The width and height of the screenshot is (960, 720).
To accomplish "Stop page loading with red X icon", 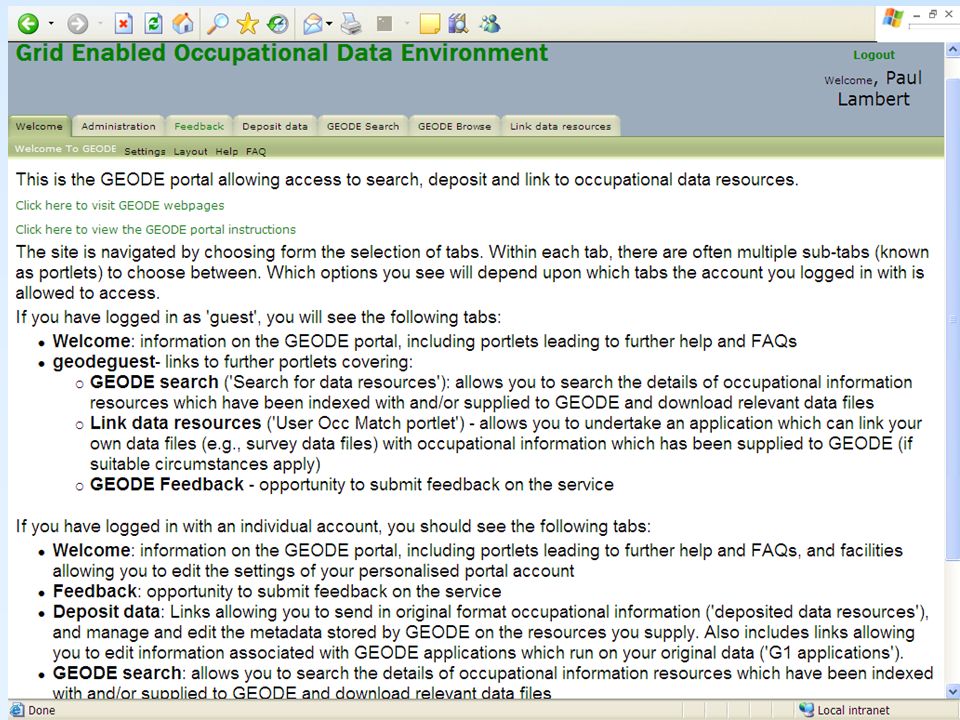I will 123,24.
